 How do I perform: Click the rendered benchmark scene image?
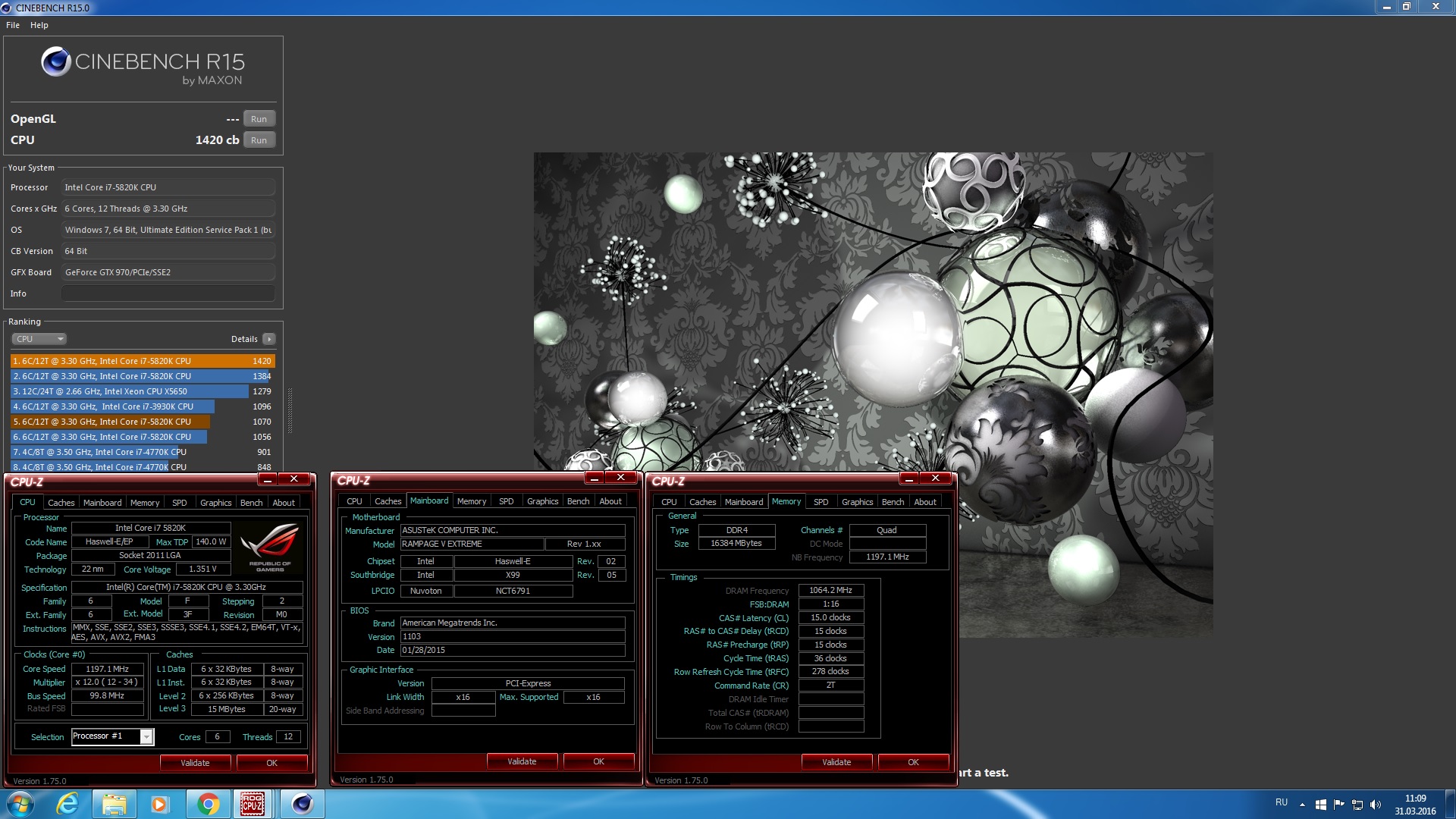[x=873, y=394]
